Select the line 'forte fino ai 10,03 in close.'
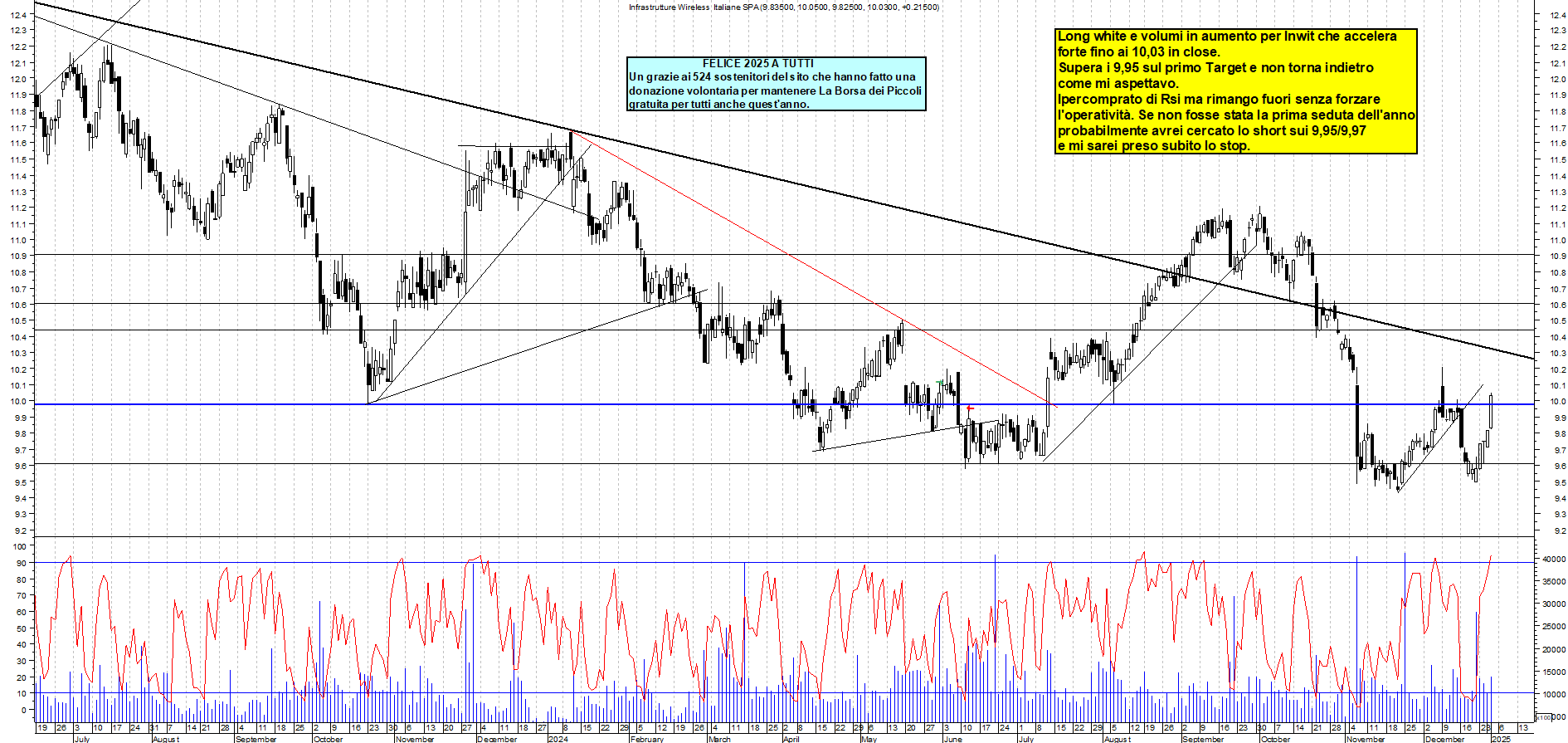 pos(1139,51)
